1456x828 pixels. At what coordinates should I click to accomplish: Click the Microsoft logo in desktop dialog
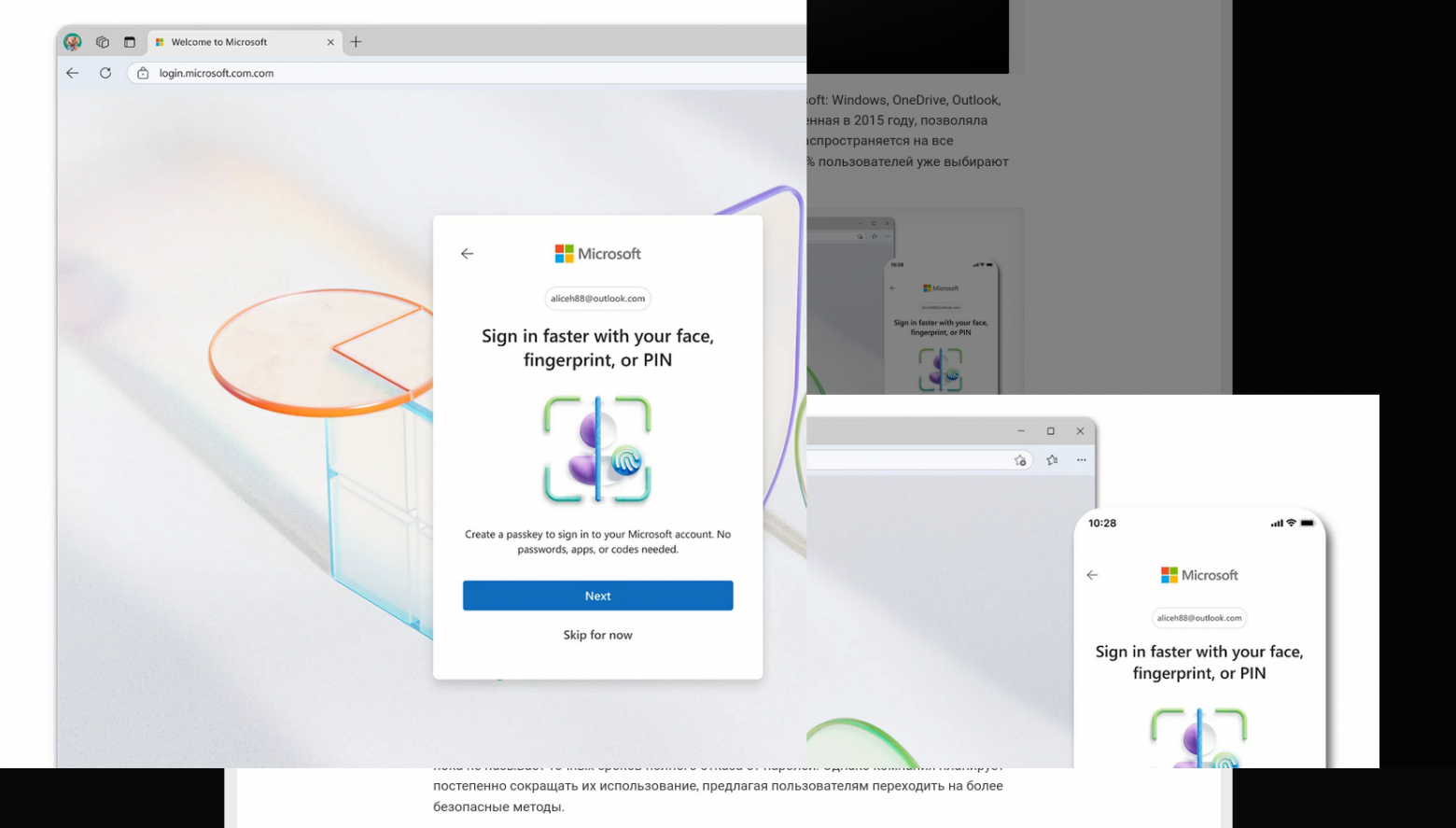point(598,254)
